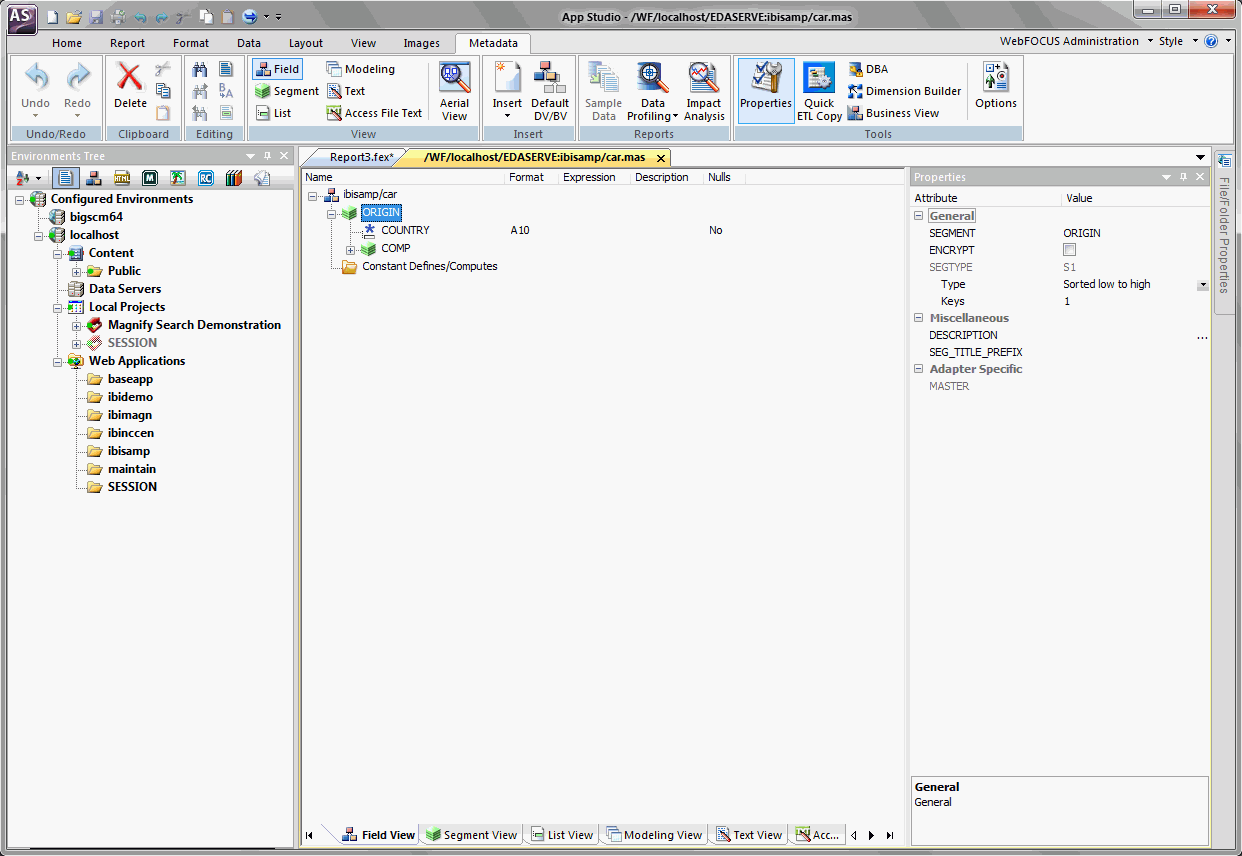Viewport: 1242px width, 856px height.
Task: Click the blue Help question mark icon
Action: point(1211,41)
